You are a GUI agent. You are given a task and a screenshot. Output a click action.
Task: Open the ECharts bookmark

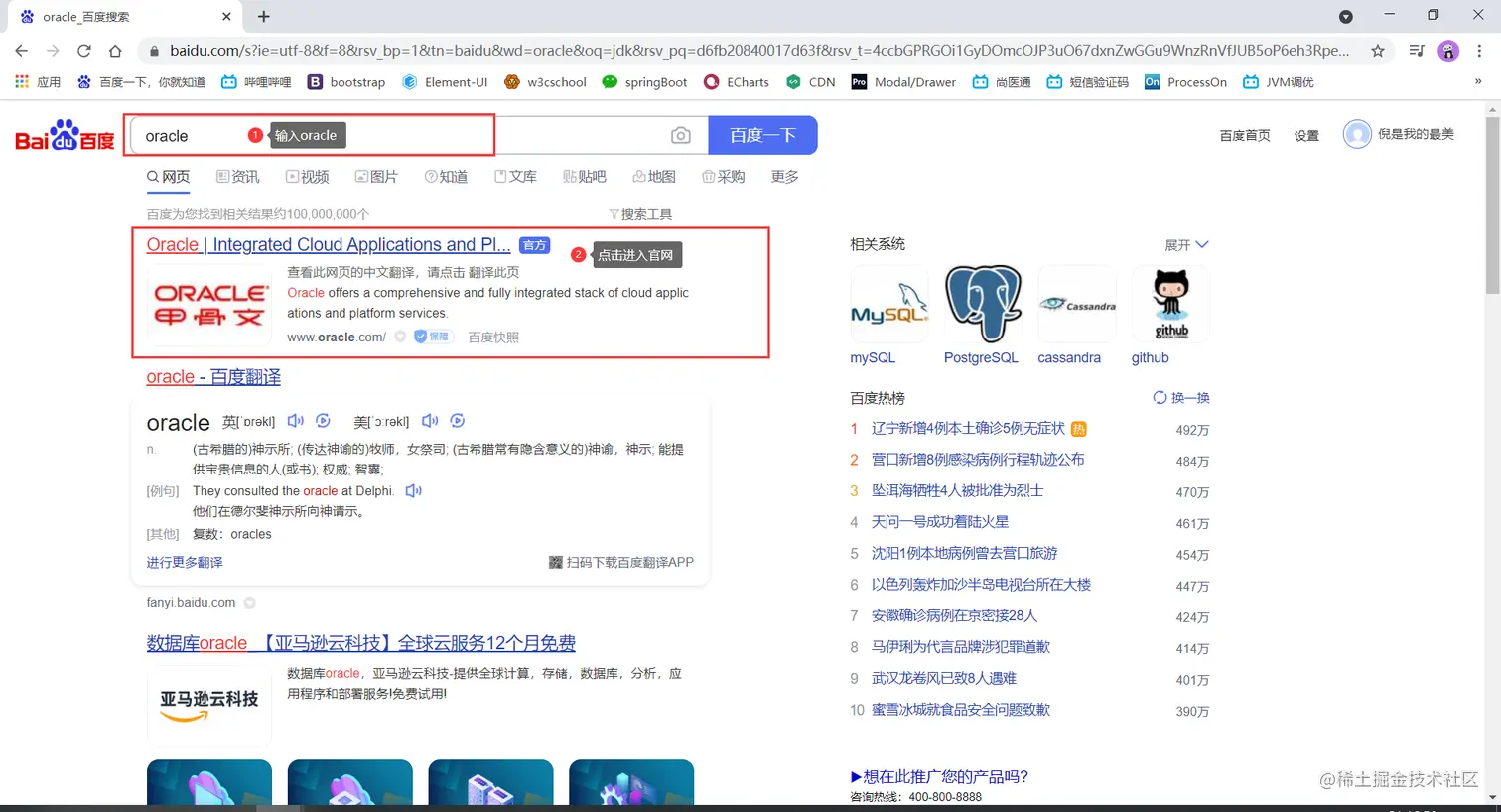737,82
